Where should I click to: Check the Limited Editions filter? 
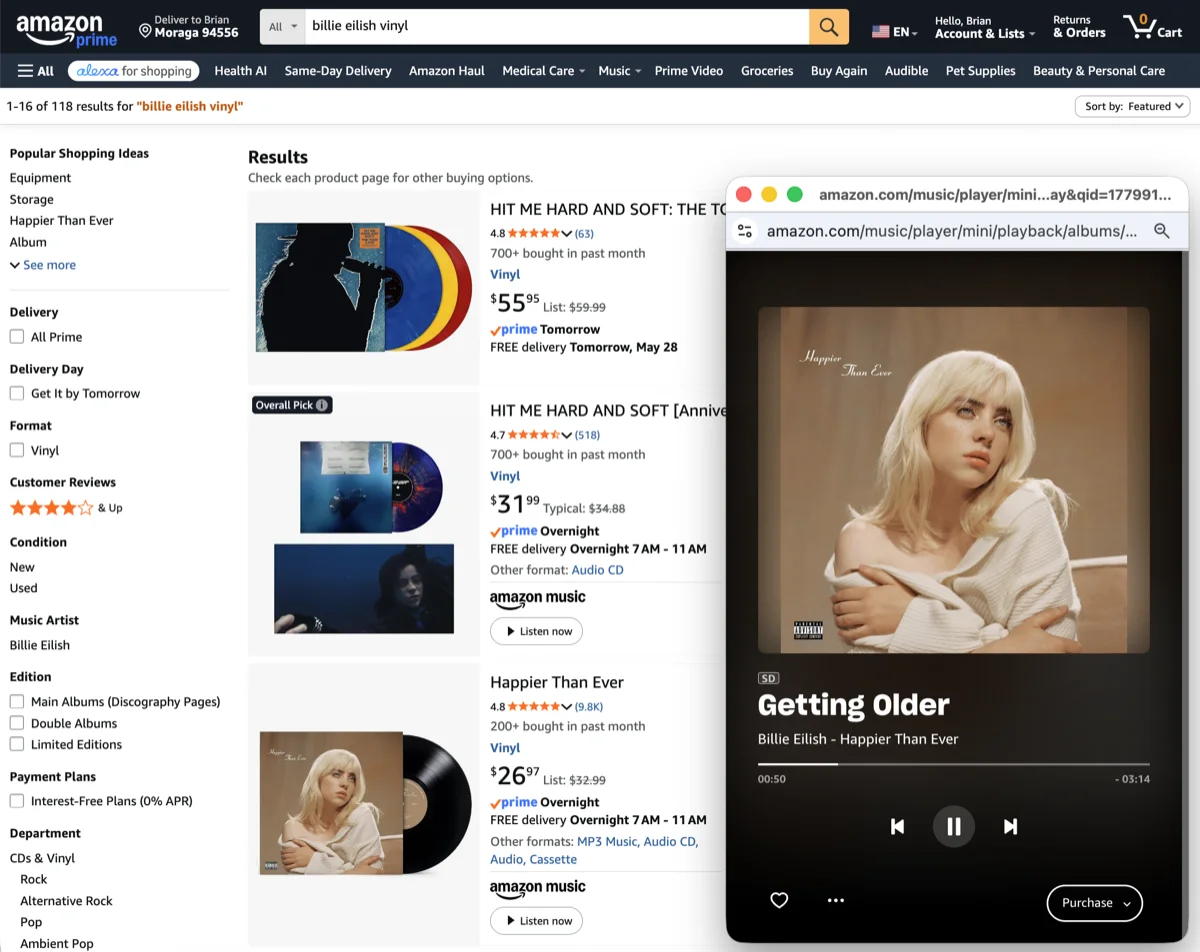point(17,744)
